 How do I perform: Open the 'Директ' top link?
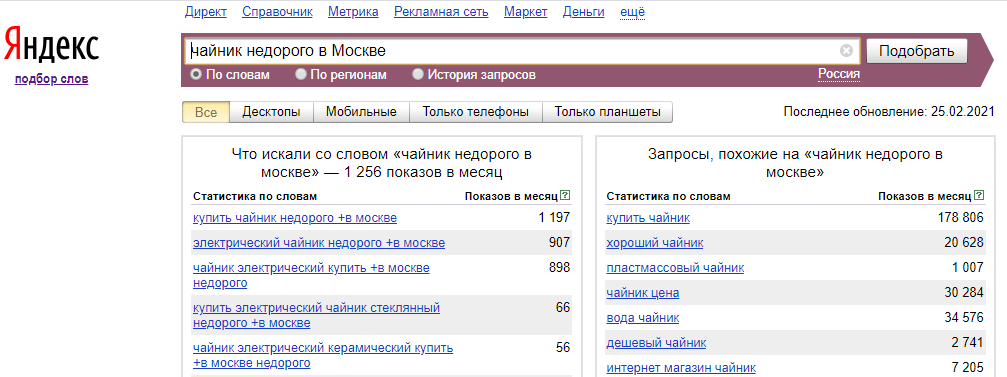tap(206, 12)
